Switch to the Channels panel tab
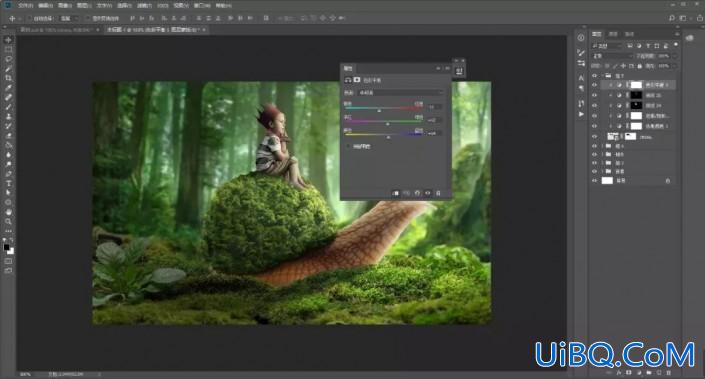The height and width of the screenshot is (379, 705). coord(613,34)
